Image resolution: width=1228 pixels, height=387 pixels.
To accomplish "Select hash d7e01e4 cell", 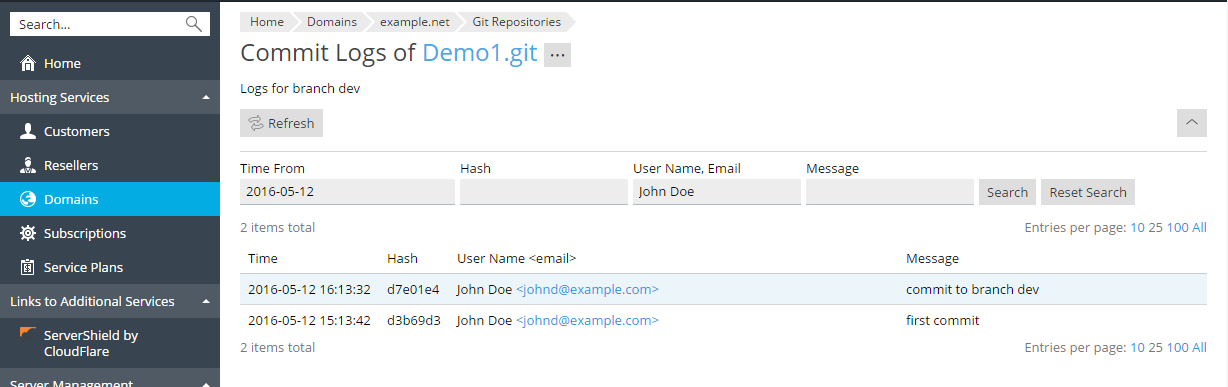I will click(413, 289).
